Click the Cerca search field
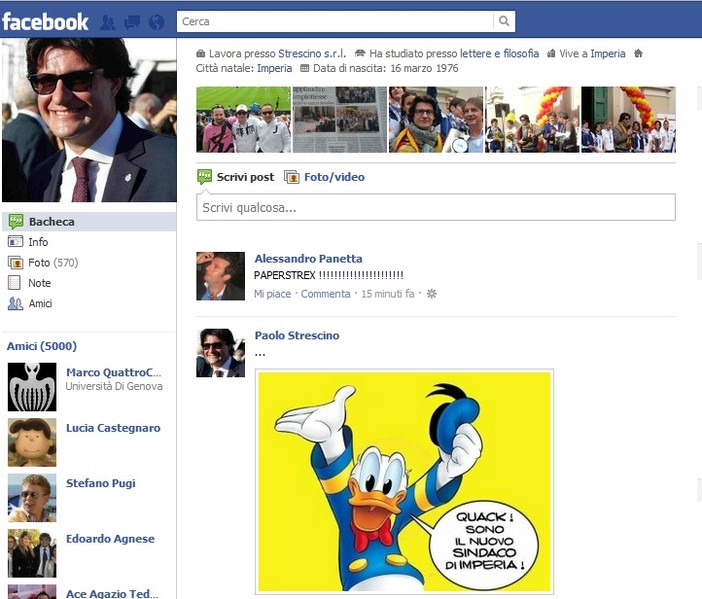 [x=335, y=21]
